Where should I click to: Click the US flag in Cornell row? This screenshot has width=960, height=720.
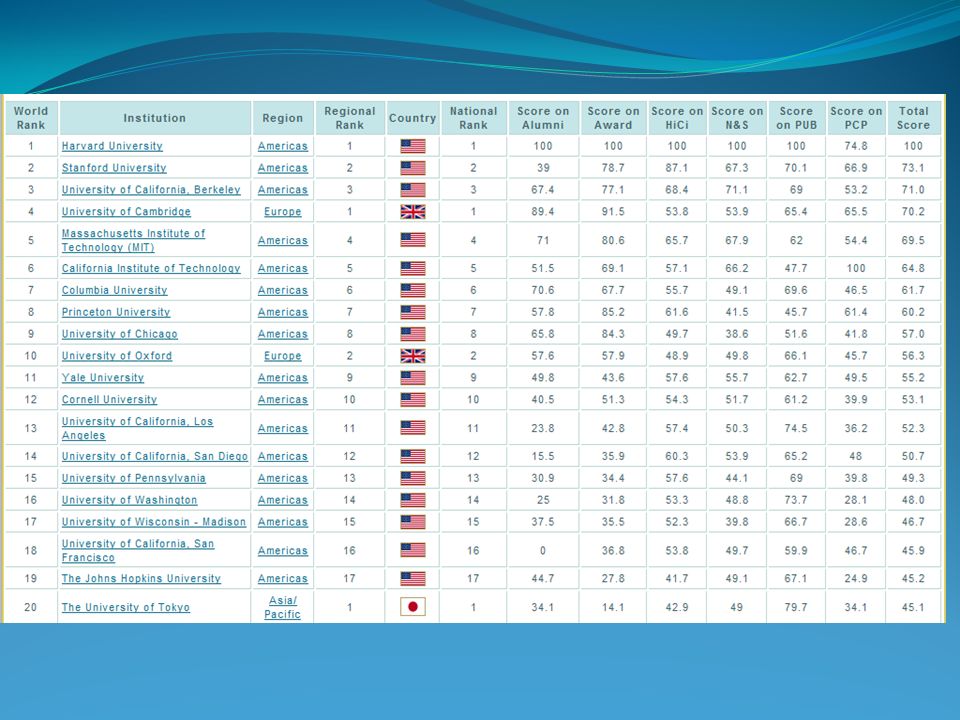pos(413,400)
